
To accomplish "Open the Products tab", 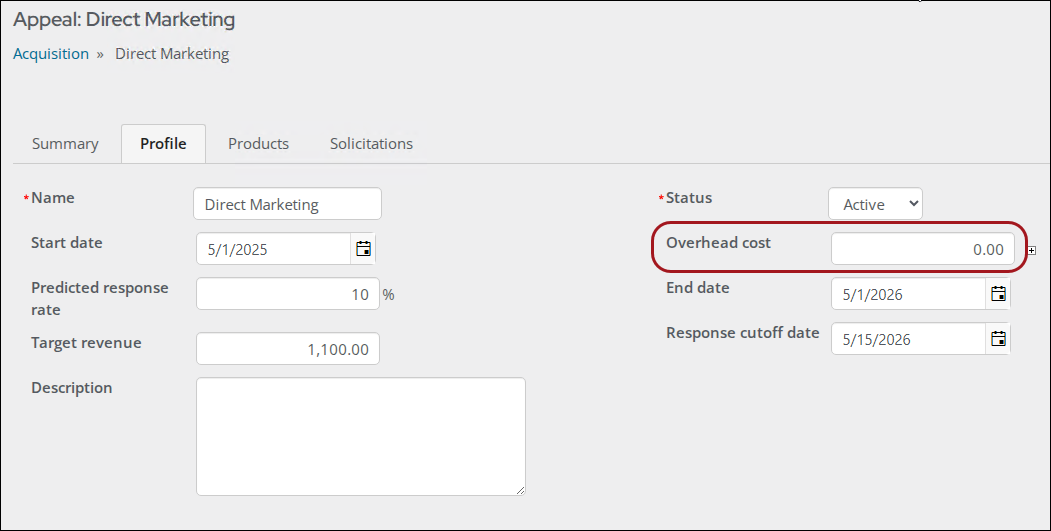I will point(258,143).
